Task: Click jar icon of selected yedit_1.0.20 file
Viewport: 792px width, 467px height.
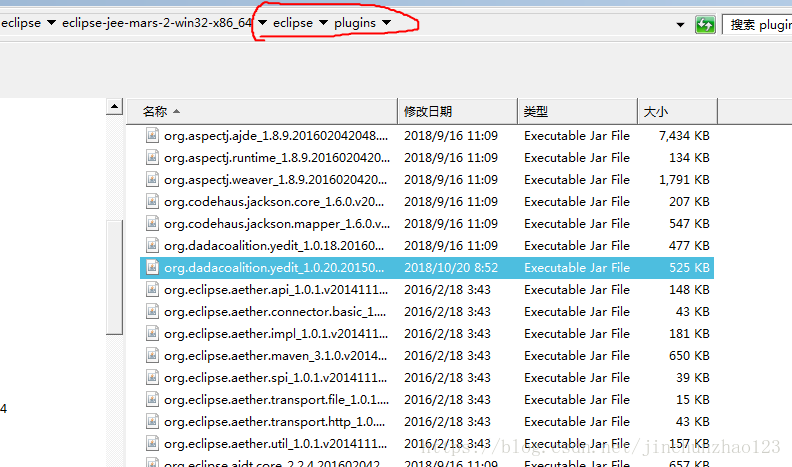Action: click(152, 267)
